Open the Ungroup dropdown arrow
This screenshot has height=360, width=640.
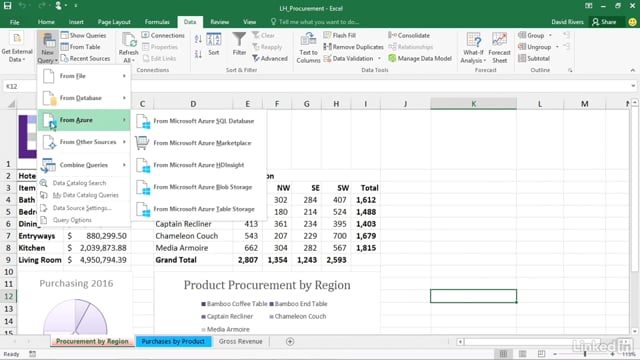[557, 47]
